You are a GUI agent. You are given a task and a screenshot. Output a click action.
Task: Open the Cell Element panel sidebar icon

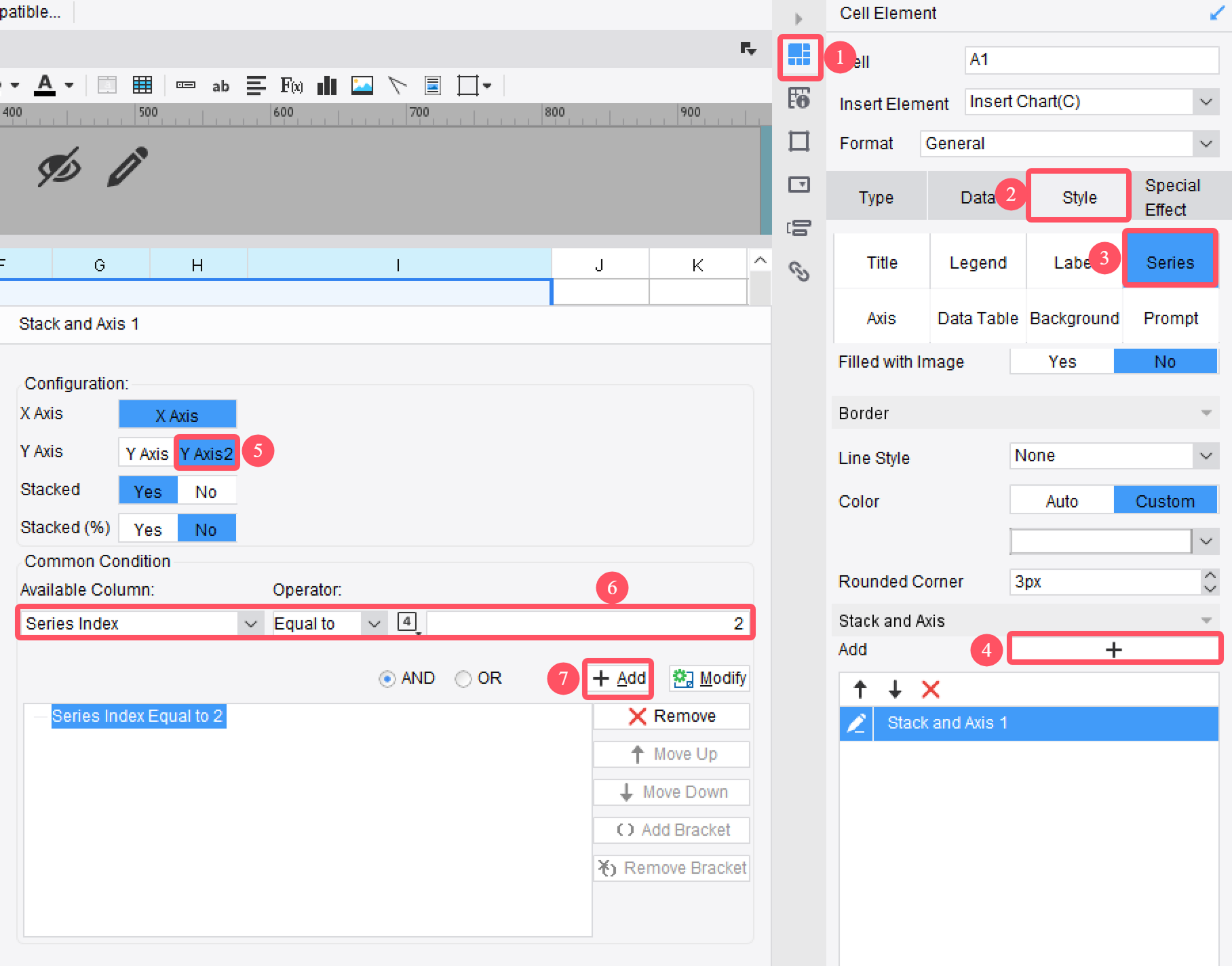pos(799,55)
